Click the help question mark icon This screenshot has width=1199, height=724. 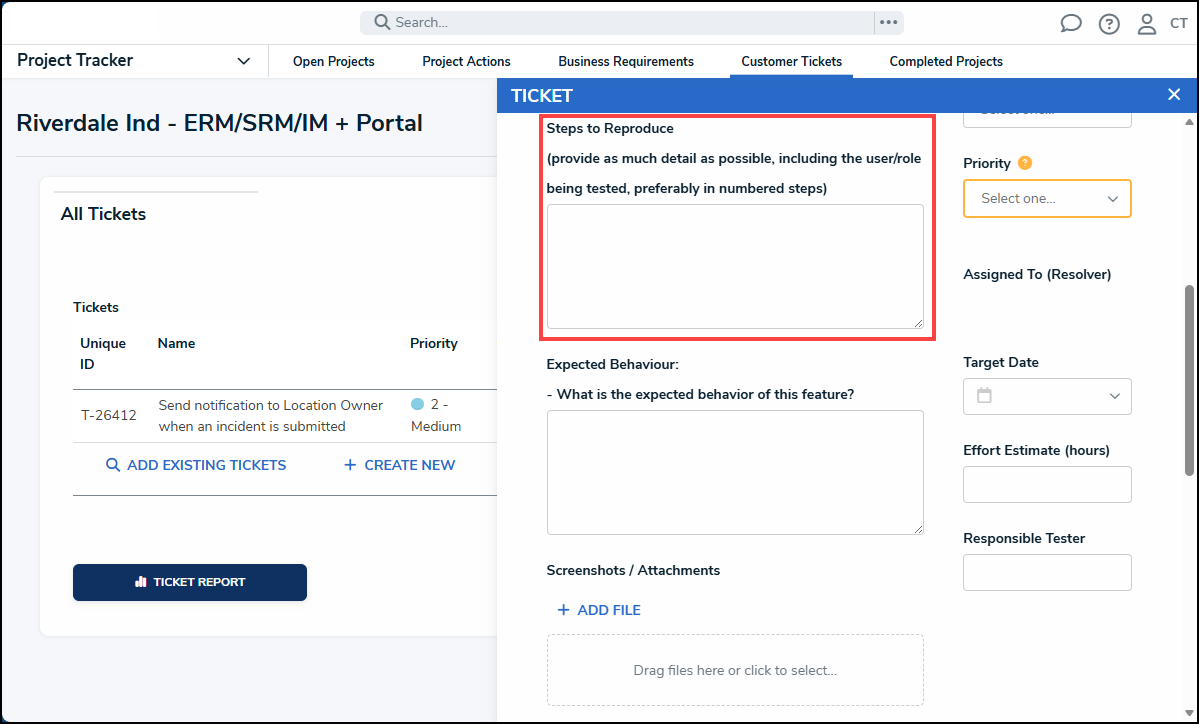click(1109, 24)
